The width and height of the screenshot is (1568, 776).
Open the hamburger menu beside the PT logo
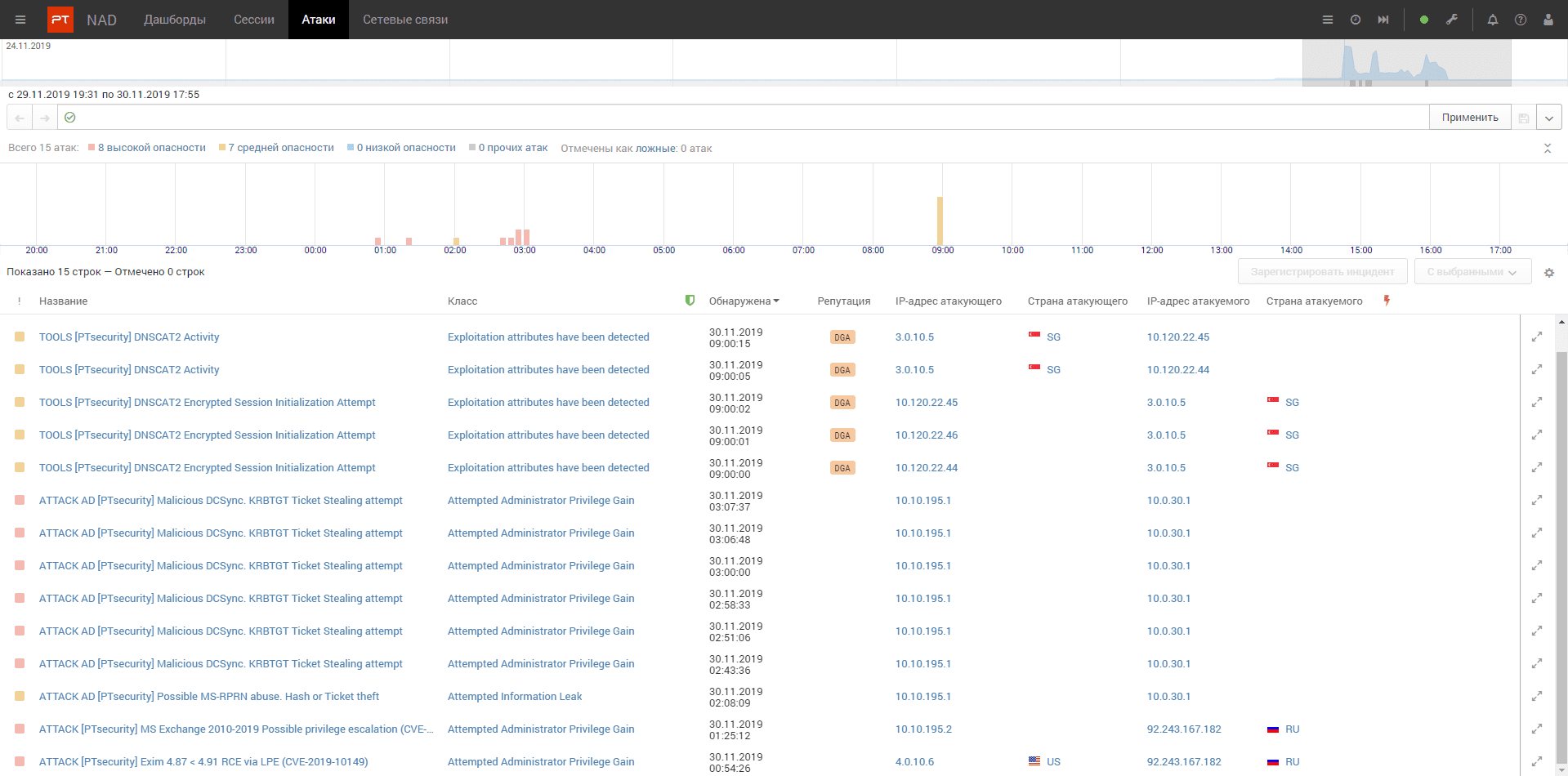click(x=20, y=20)
